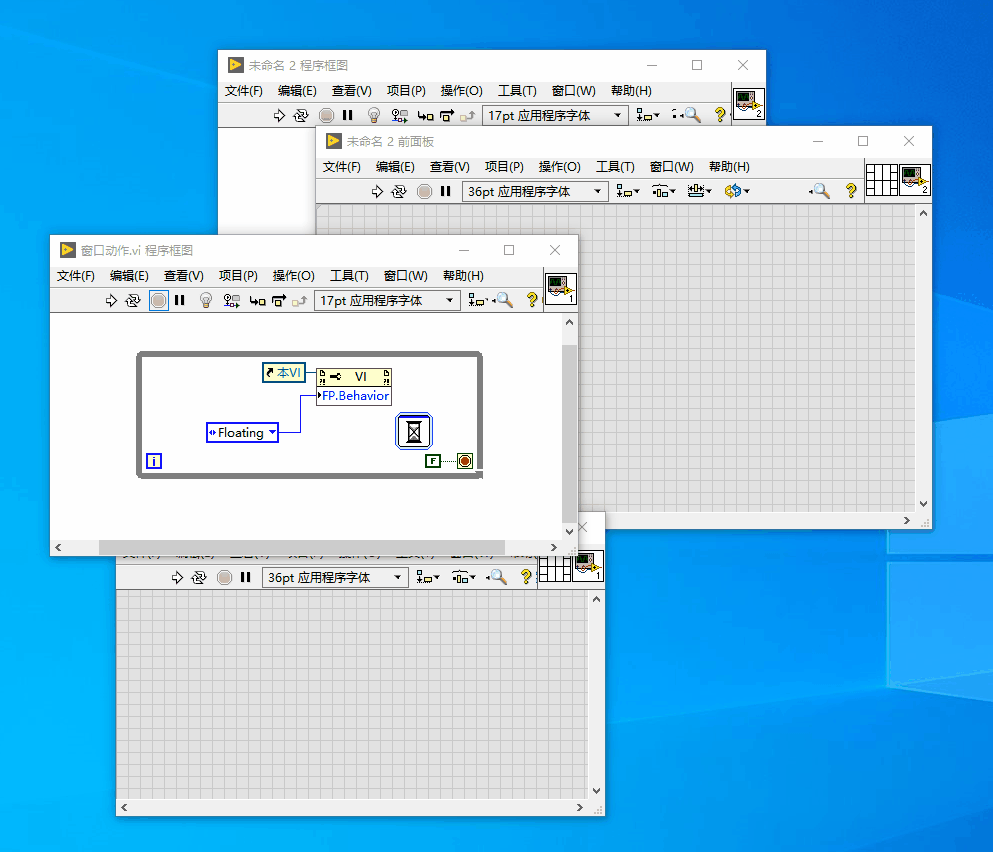The width and height of the screenshot is (993, 852).
Task: Open 17pt font dropdown in 窗口动作.vi diagram
Action: 387,300
